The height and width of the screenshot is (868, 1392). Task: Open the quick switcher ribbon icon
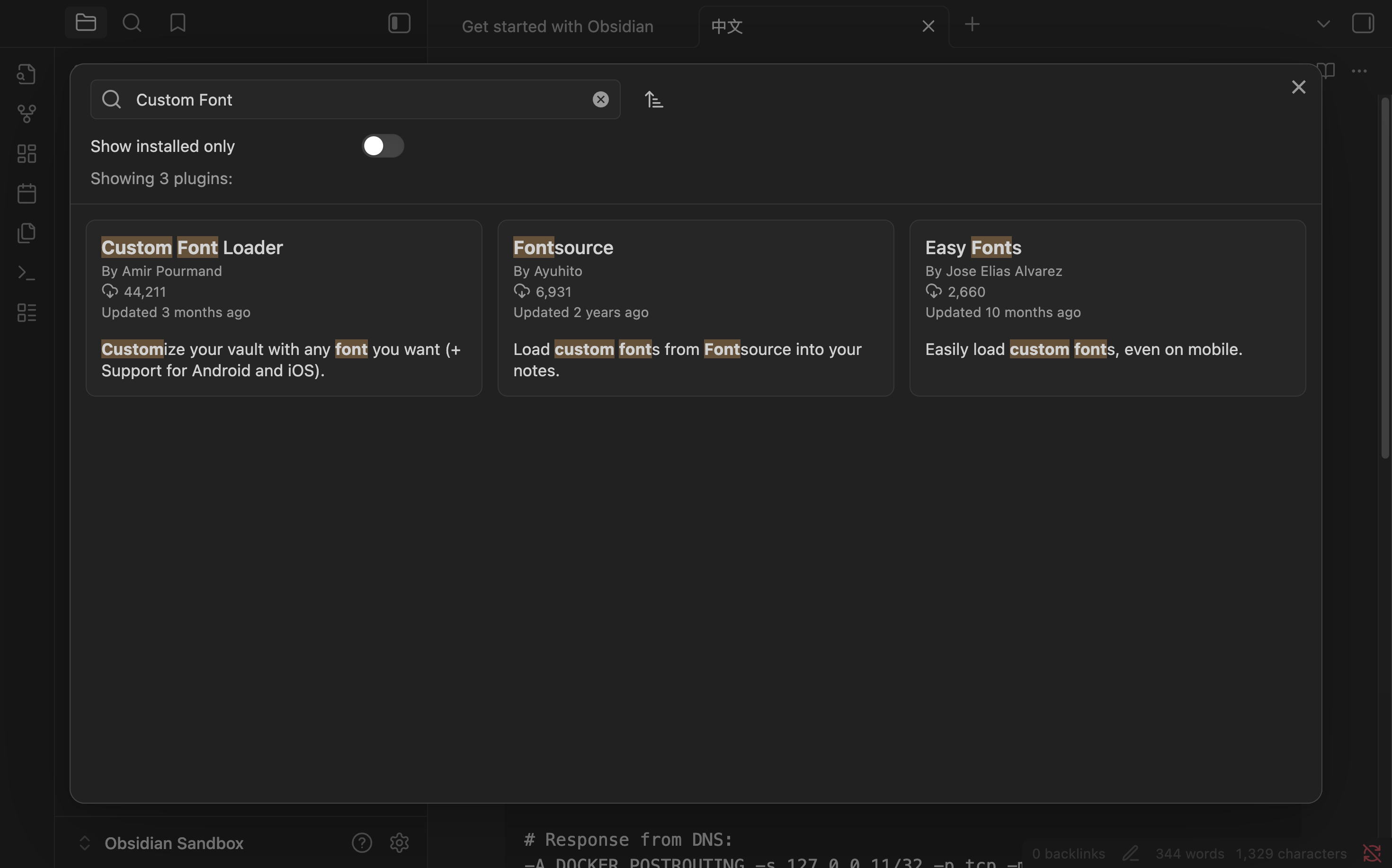pos(27,74)
